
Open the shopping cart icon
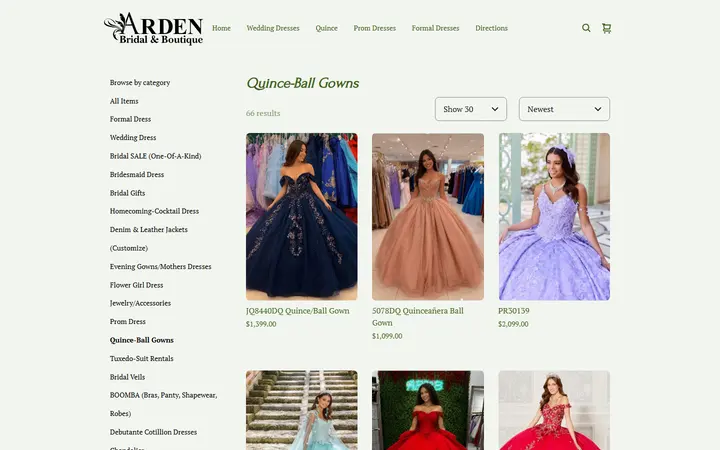(607, 28)
